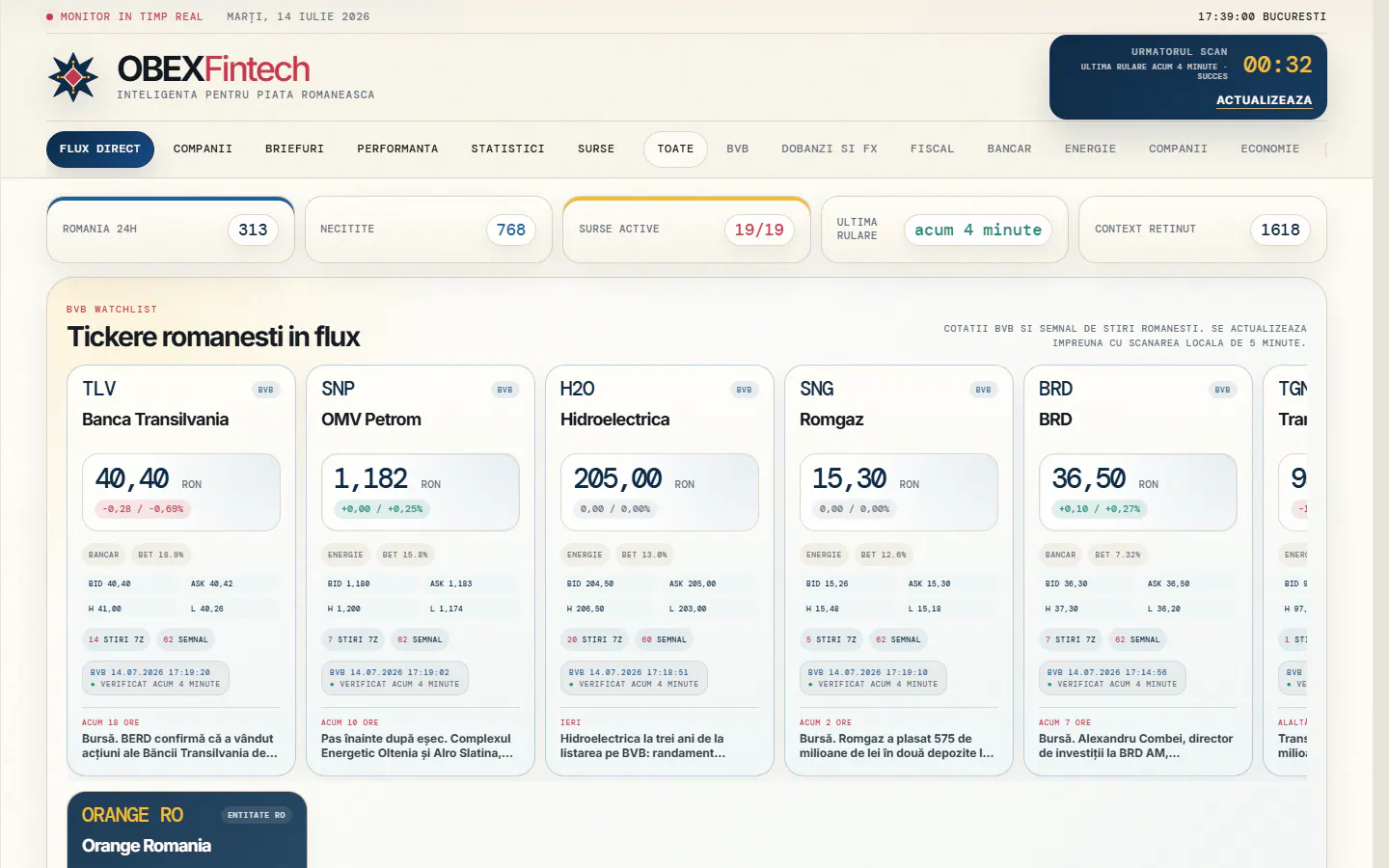Select the DOBANZI SI FX filter

tap(830, 149)
